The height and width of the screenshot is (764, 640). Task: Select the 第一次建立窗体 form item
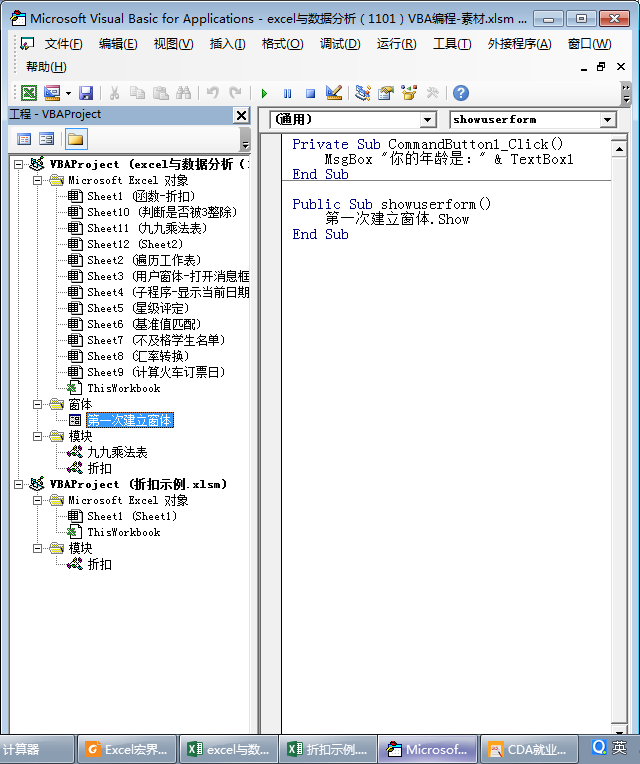click(130, 420)
